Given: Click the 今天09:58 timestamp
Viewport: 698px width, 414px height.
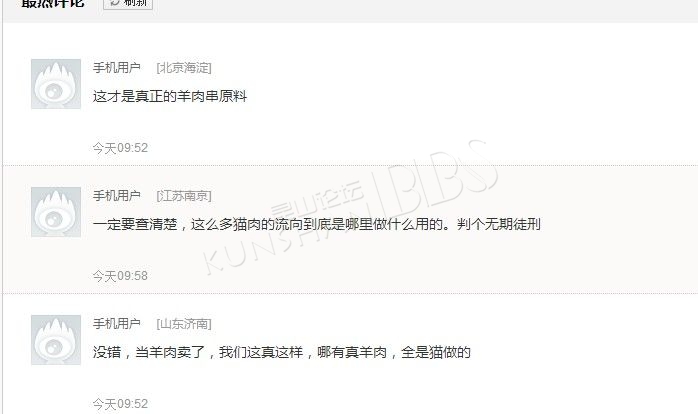Looking at the screenshot, I should pos(120,276).
